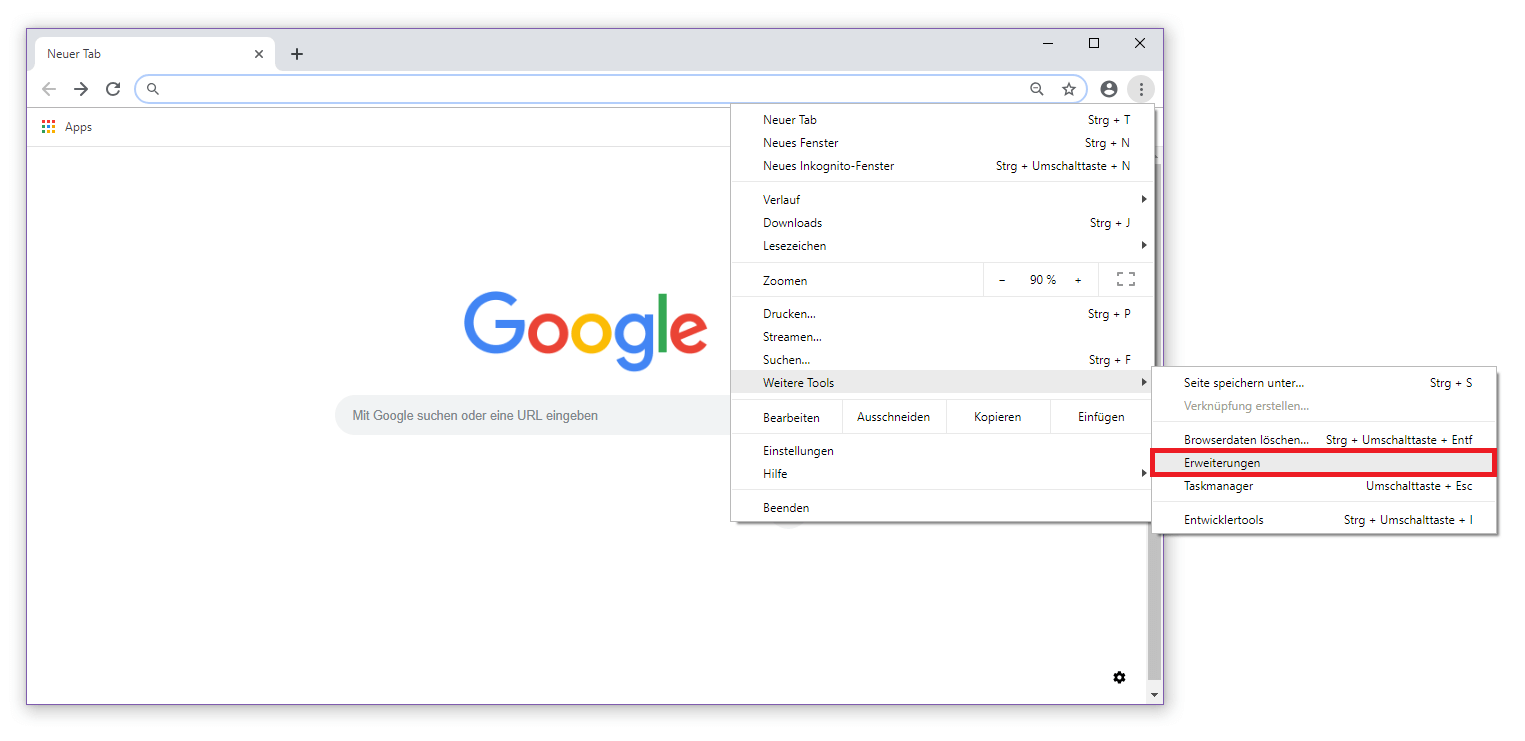1525x741 pixels.
Task: Open the profile account icon
Action: pos(1109,89)
